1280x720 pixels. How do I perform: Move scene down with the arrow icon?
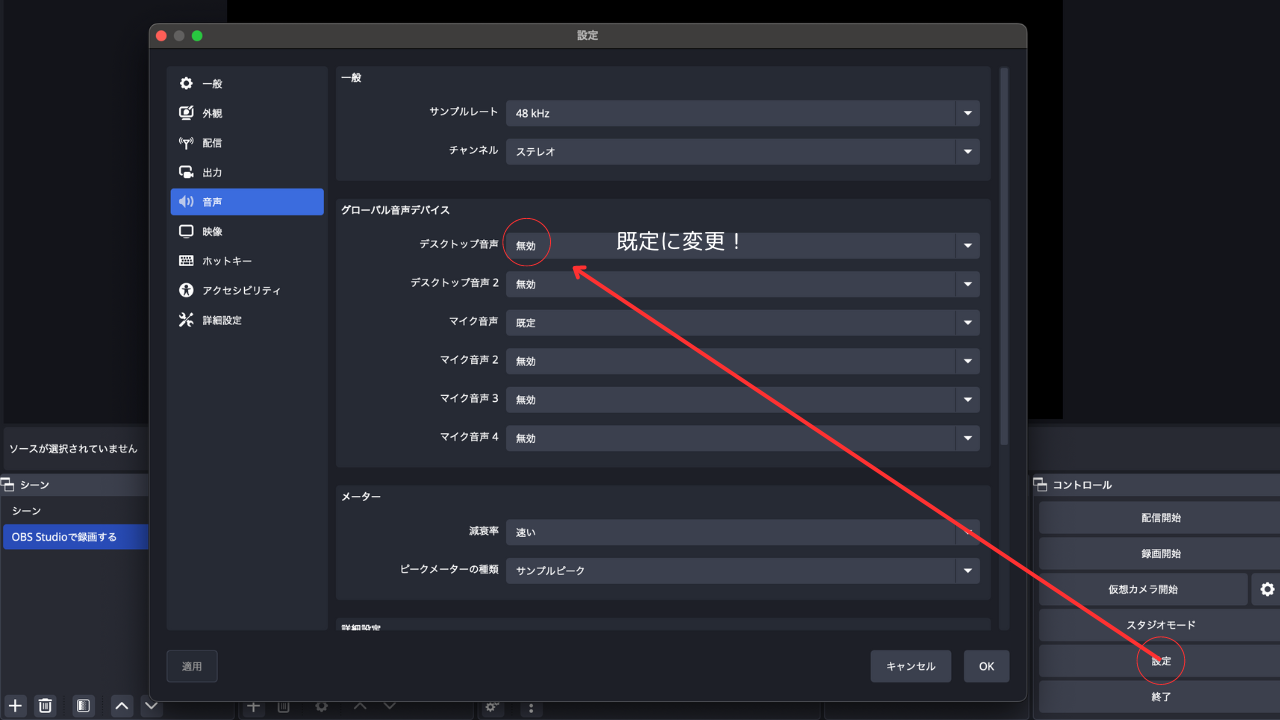point(151,706)
